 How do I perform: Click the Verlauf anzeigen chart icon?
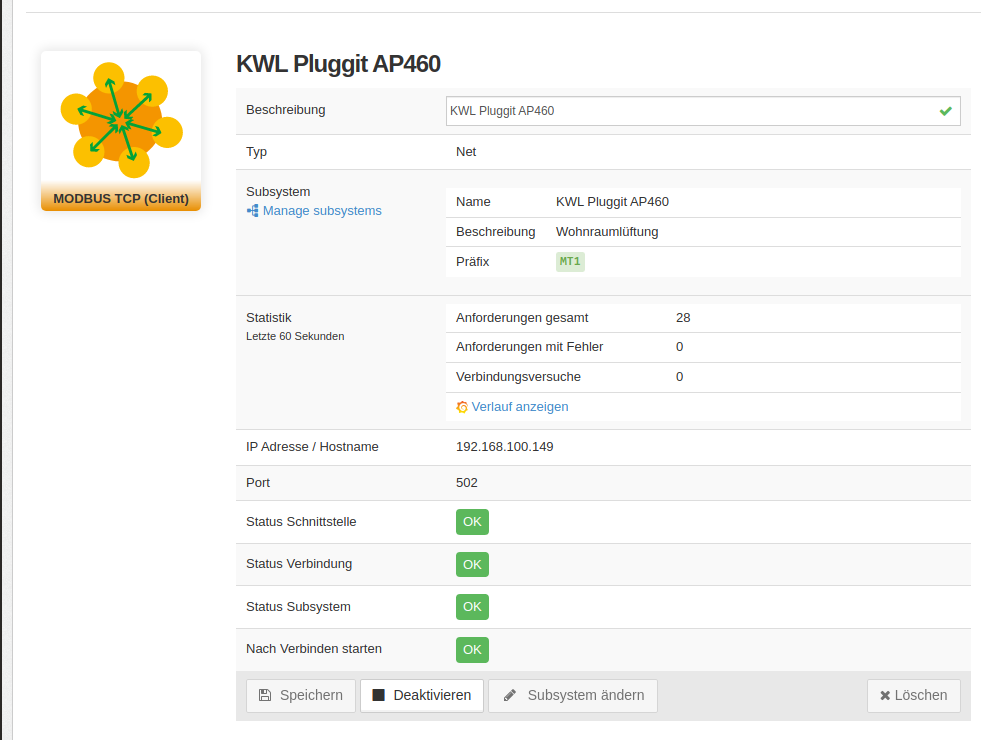click(x=462, y=407)
